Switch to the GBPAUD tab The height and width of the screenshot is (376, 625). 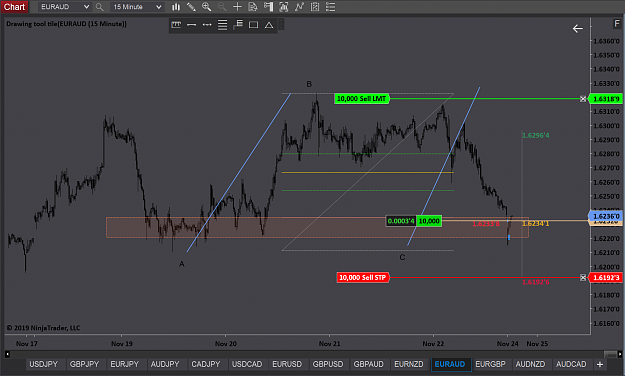point(368,364)
